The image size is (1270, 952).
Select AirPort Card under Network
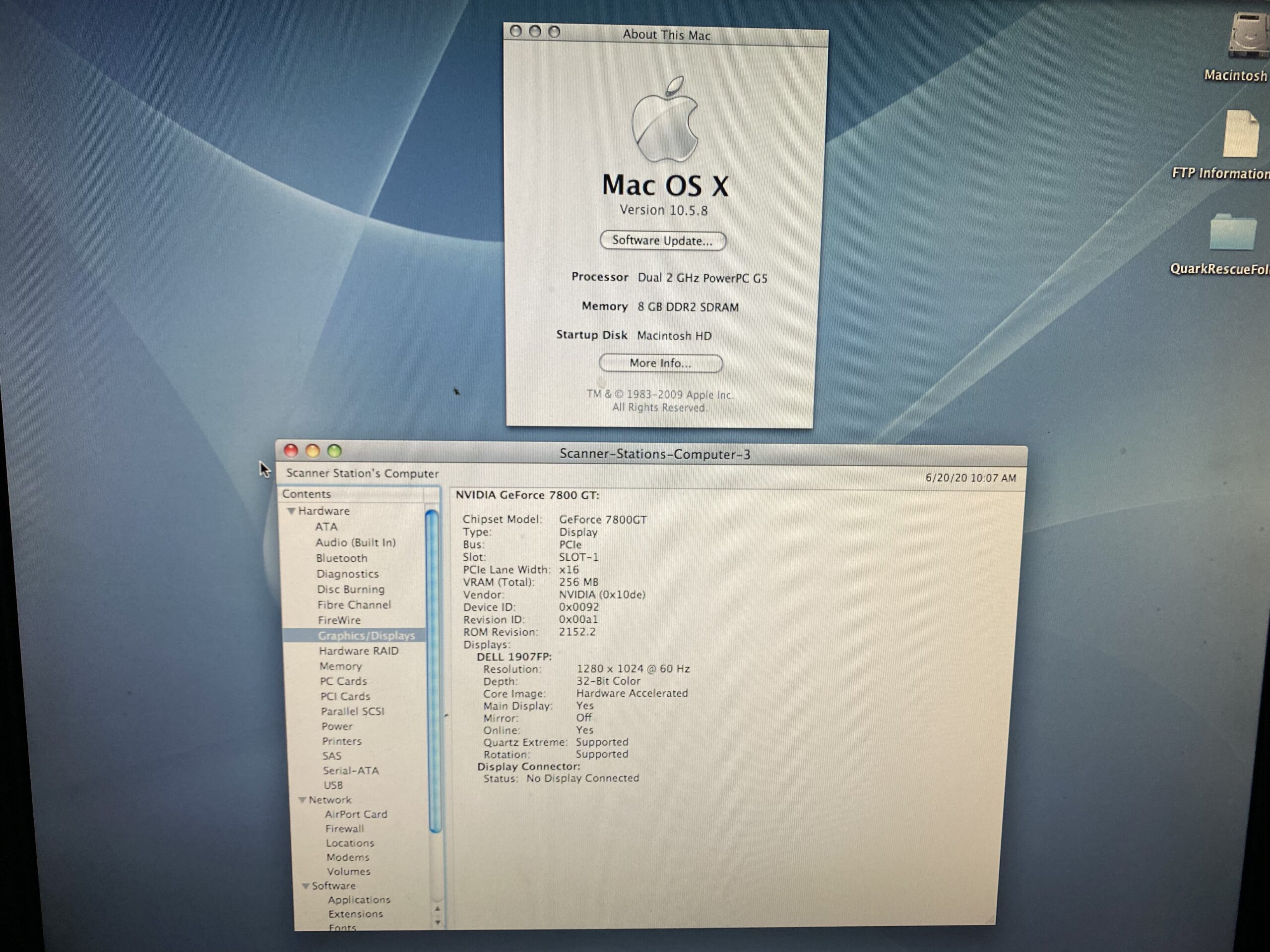click(356, 814)
